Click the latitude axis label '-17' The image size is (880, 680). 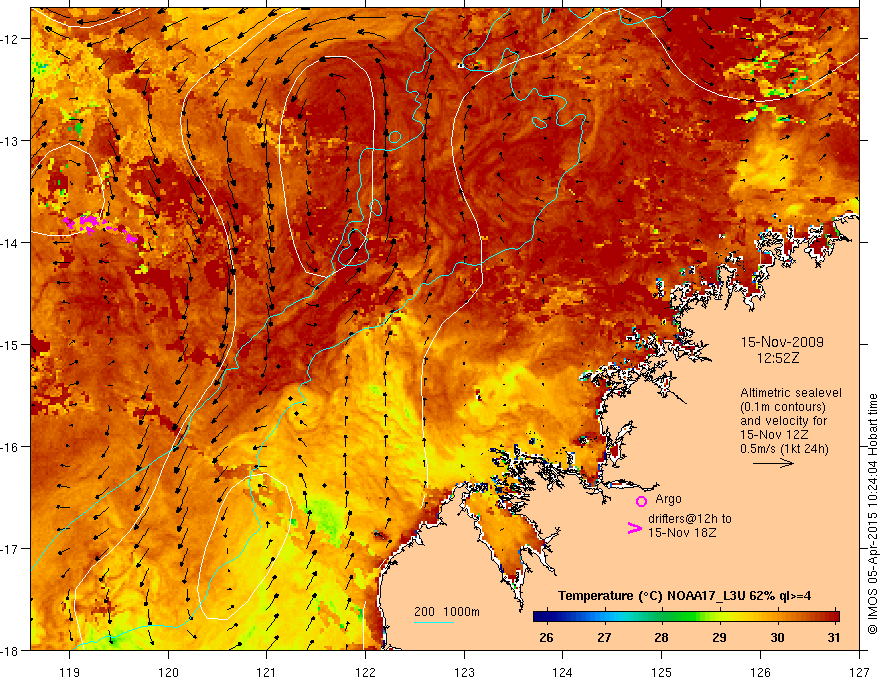point(11,549)
